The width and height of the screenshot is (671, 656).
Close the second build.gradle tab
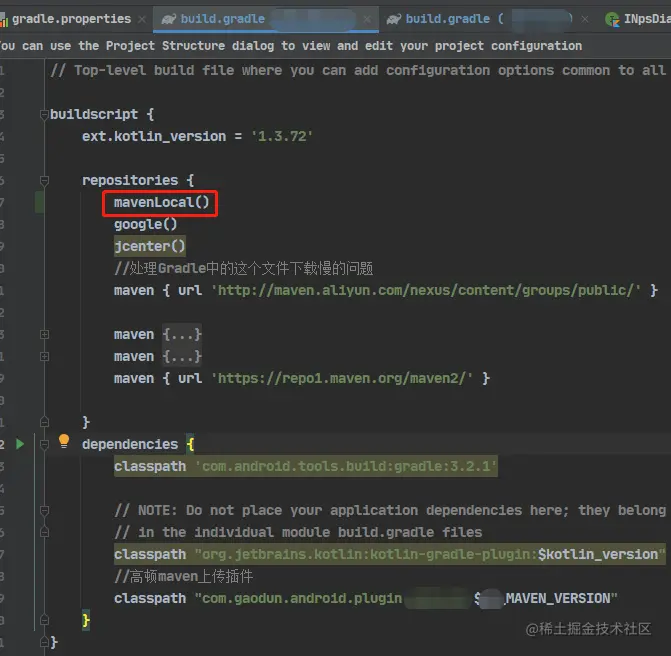[585, 19]
